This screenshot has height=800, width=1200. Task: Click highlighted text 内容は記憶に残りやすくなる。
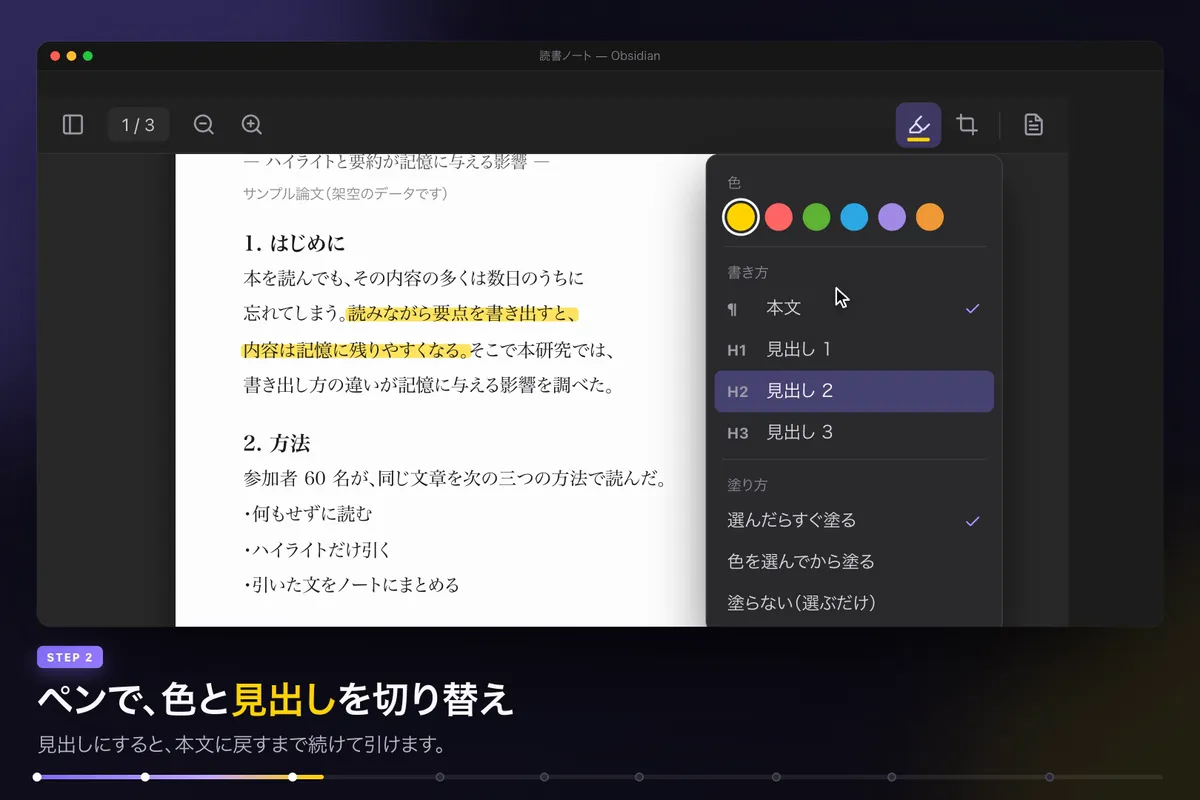[356, 351]
